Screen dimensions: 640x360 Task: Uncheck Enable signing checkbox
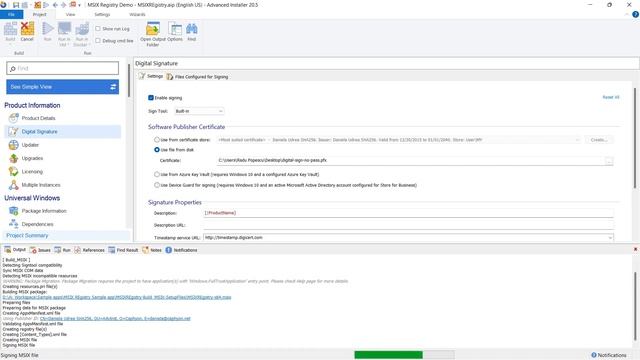point(151,98)
